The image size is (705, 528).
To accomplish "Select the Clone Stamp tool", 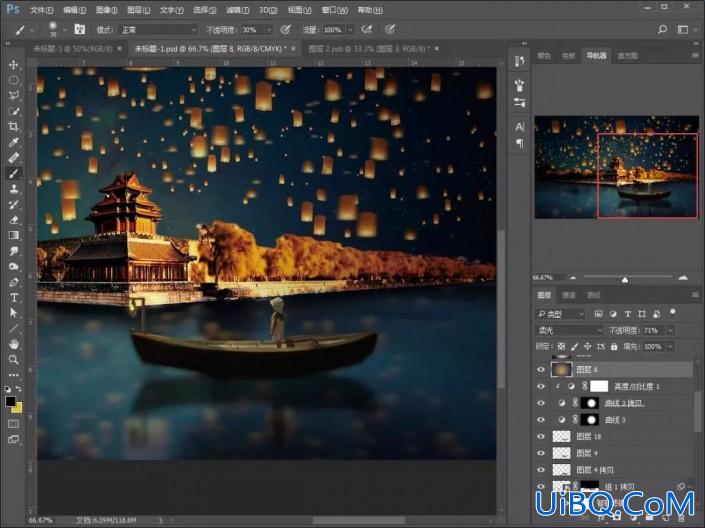I will pos(13,188).
